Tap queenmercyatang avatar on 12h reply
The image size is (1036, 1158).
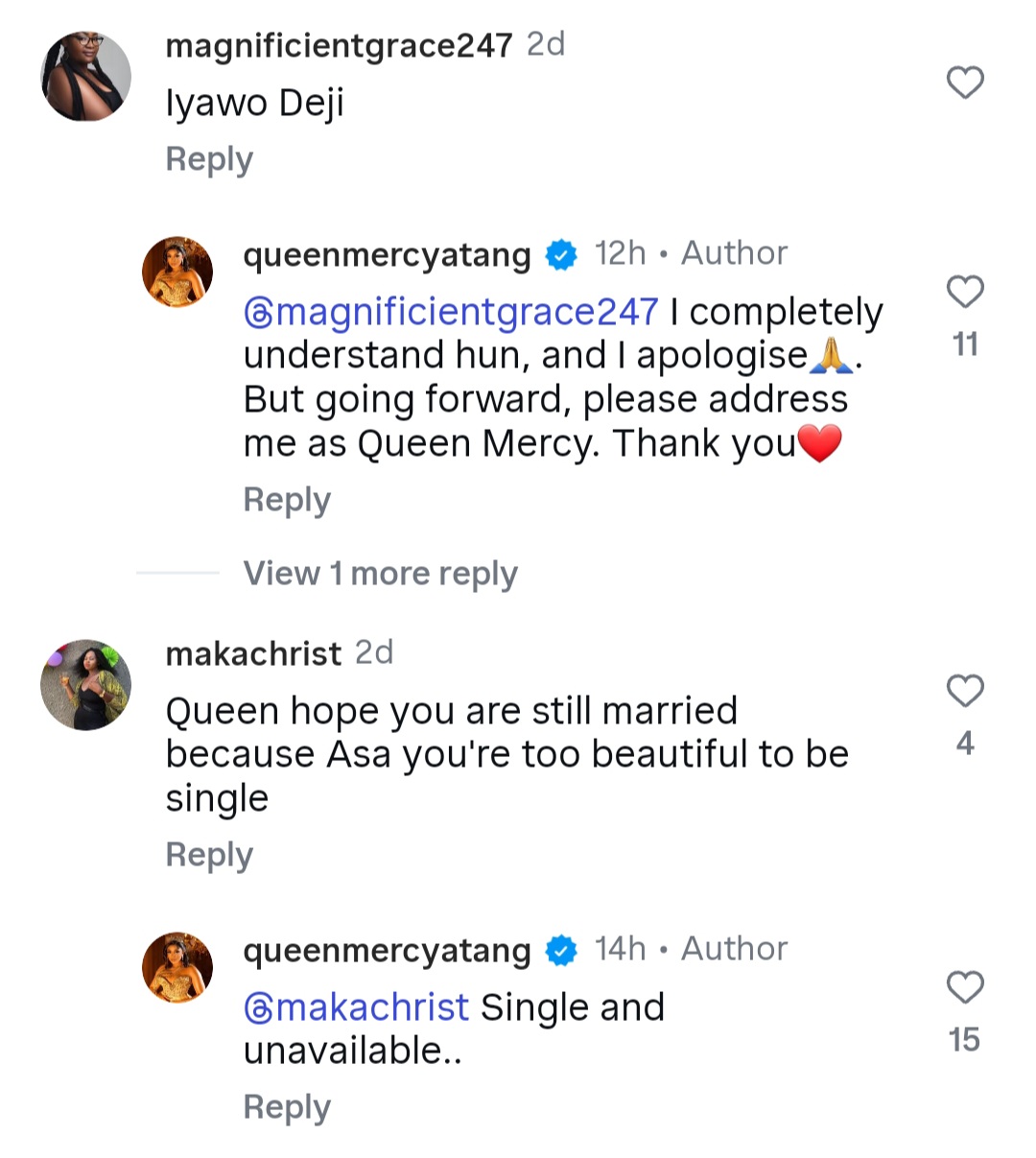click(177, 272)
